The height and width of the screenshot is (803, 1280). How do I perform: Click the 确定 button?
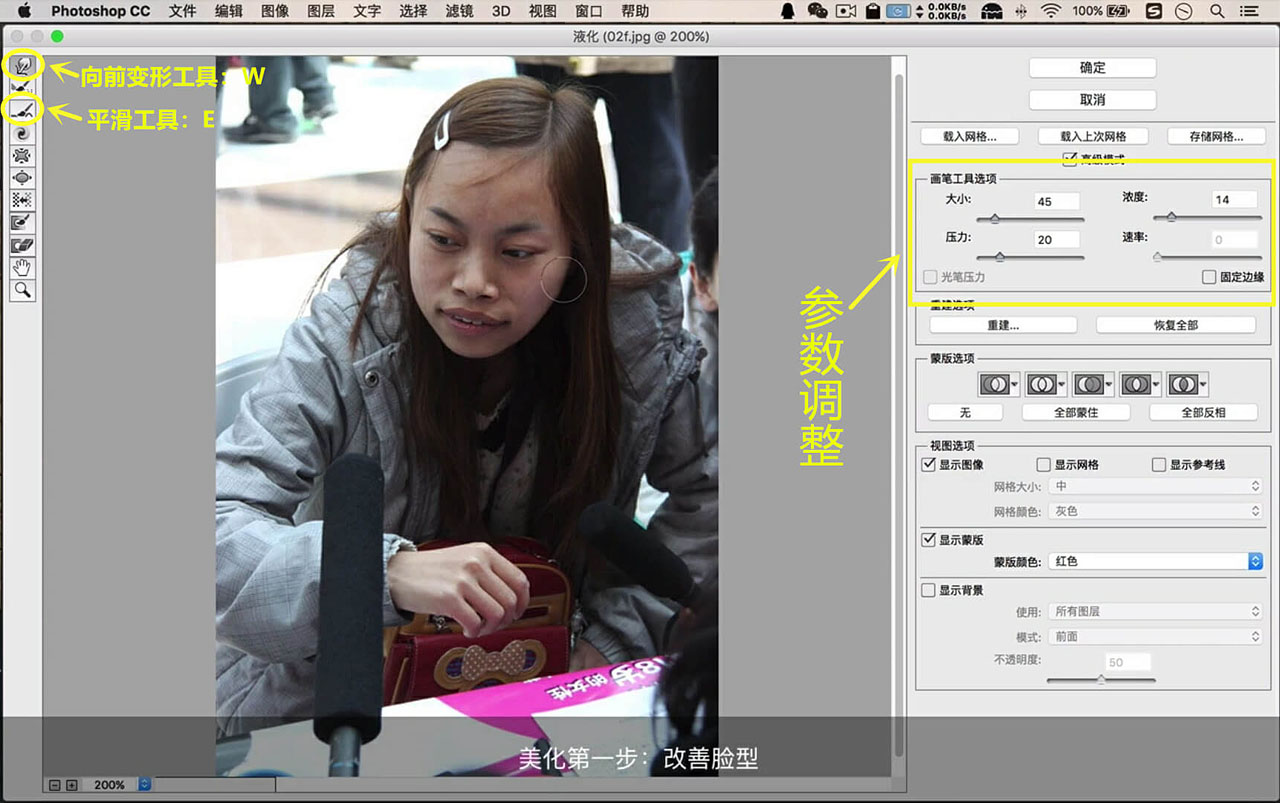pyautogui.click(x=1093, y=68)
